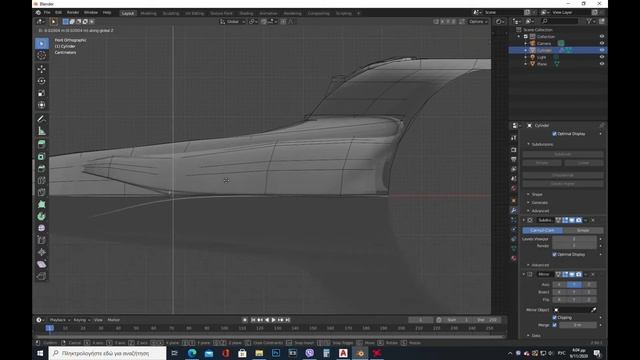
Task: Select the 3D Cursor tool
Action: tap(42, 55)
